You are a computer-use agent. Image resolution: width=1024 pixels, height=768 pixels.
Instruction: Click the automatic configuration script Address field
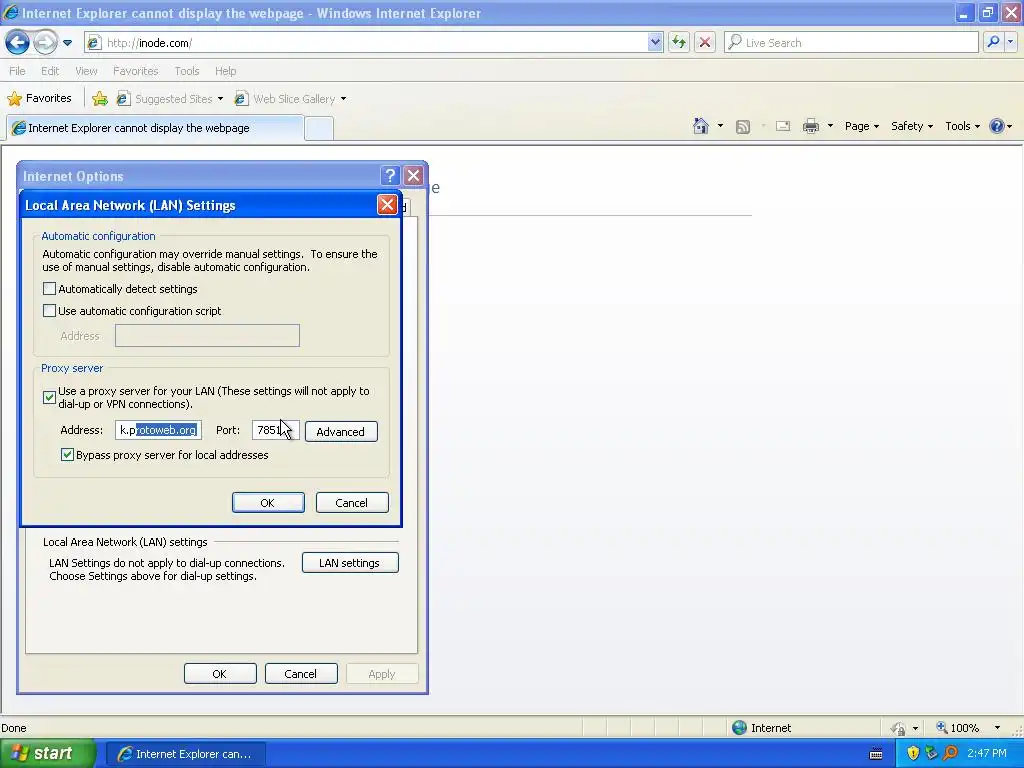207,336
